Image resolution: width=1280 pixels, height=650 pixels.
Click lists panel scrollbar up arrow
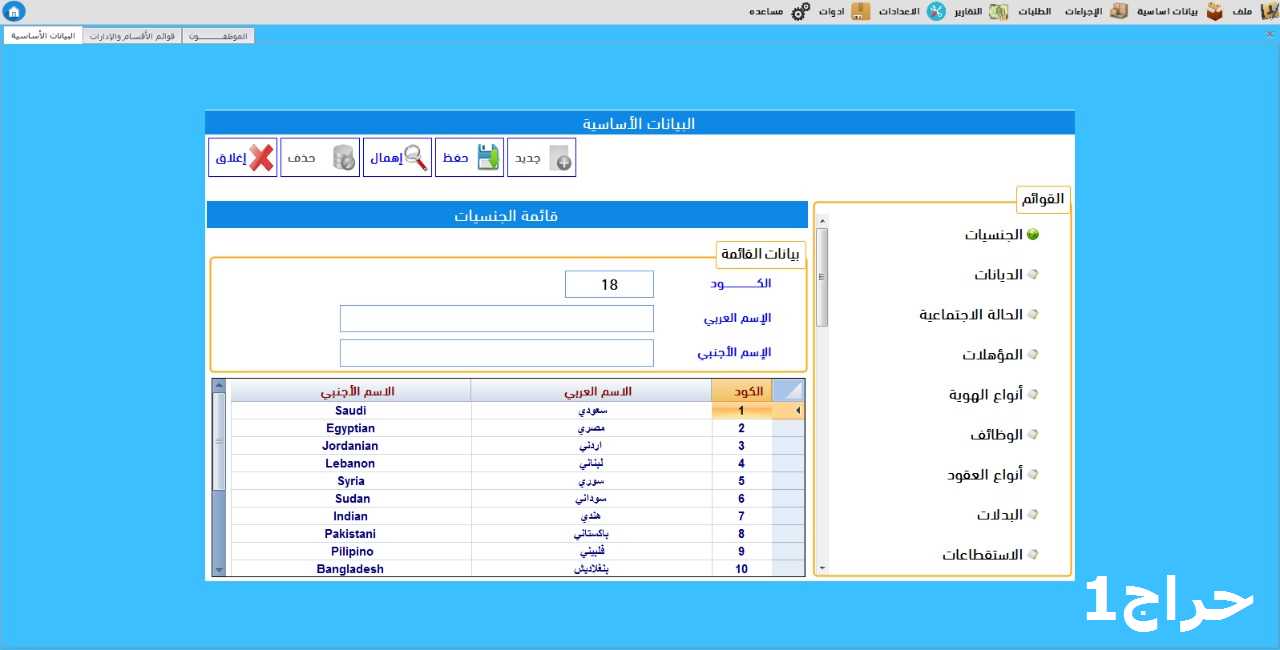tap(822, 219)
